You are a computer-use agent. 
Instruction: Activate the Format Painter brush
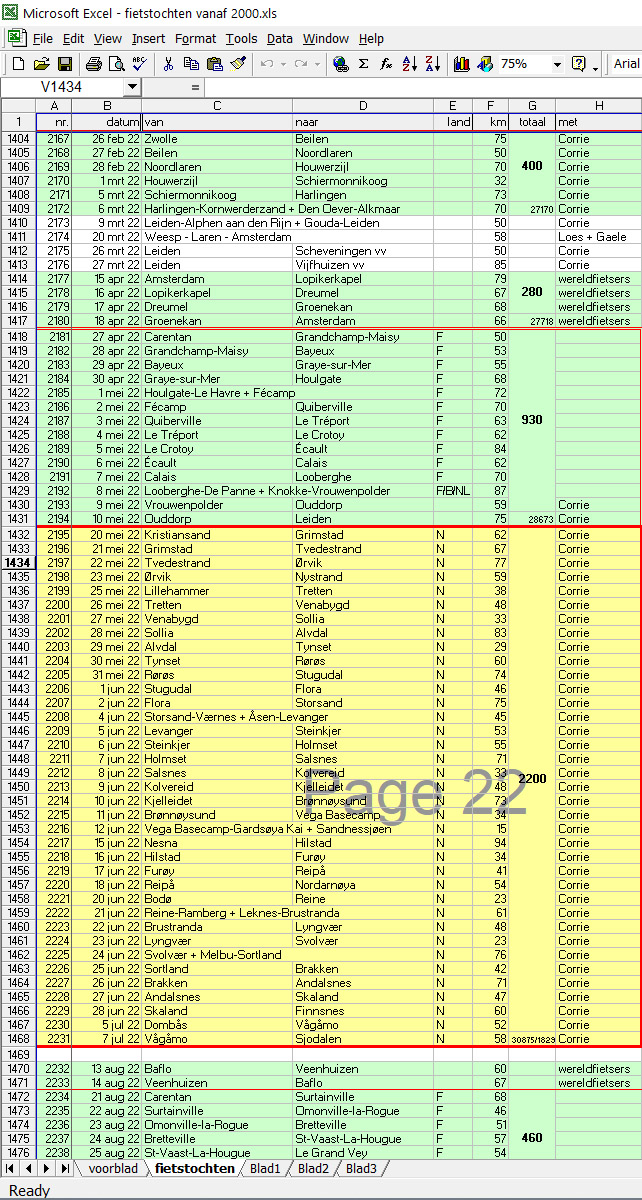point(237,64)
